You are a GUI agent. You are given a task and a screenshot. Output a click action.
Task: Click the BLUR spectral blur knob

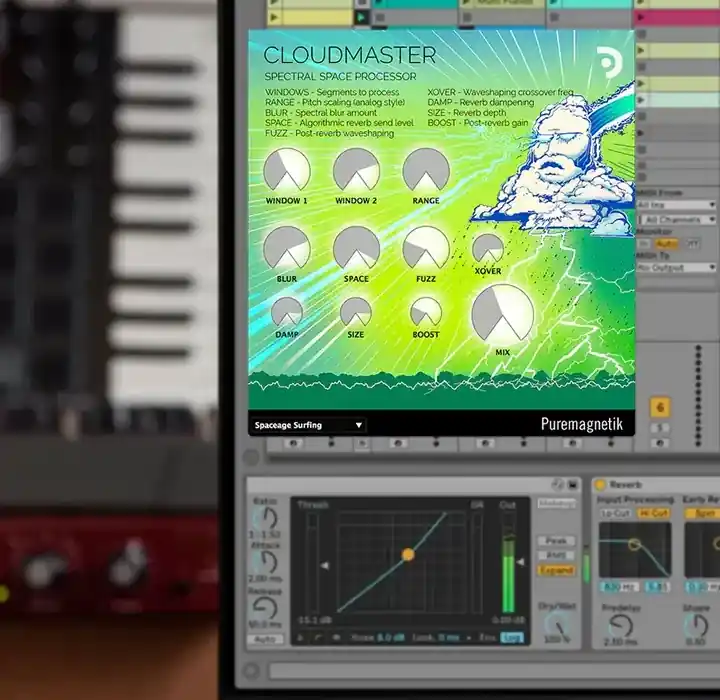287,248
